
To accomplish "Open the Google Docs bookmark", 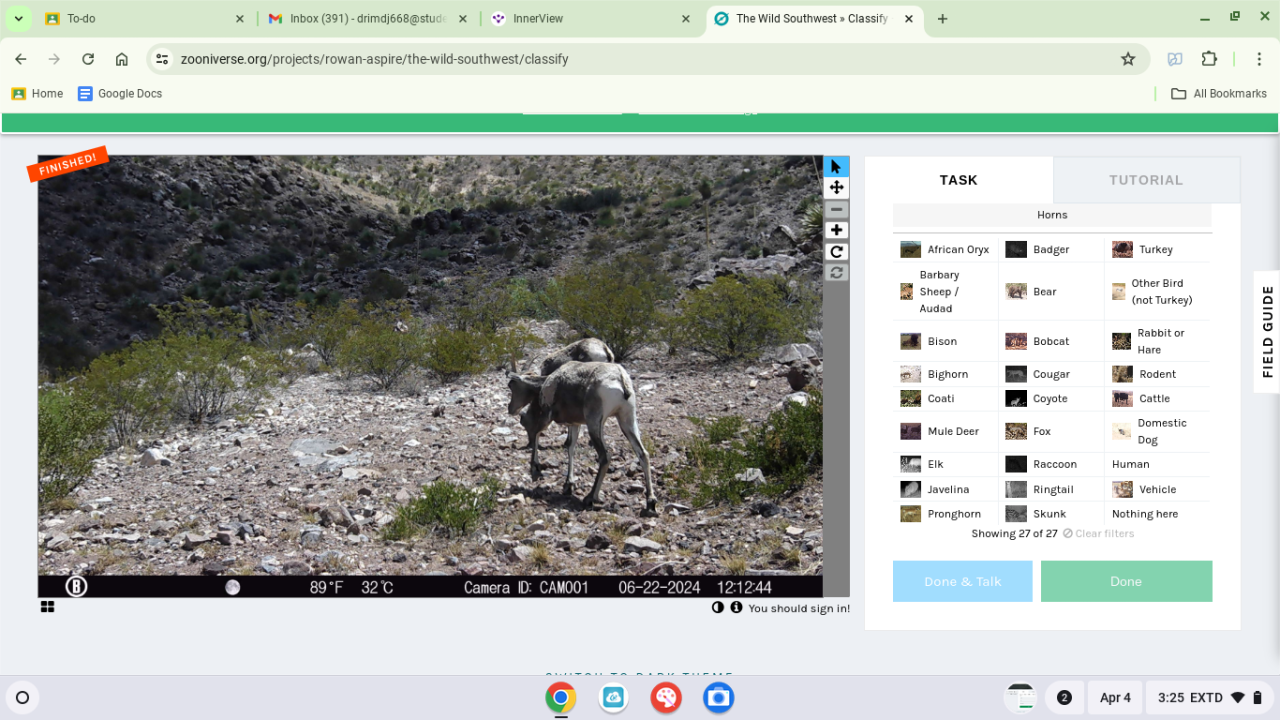I will point(120,94).
